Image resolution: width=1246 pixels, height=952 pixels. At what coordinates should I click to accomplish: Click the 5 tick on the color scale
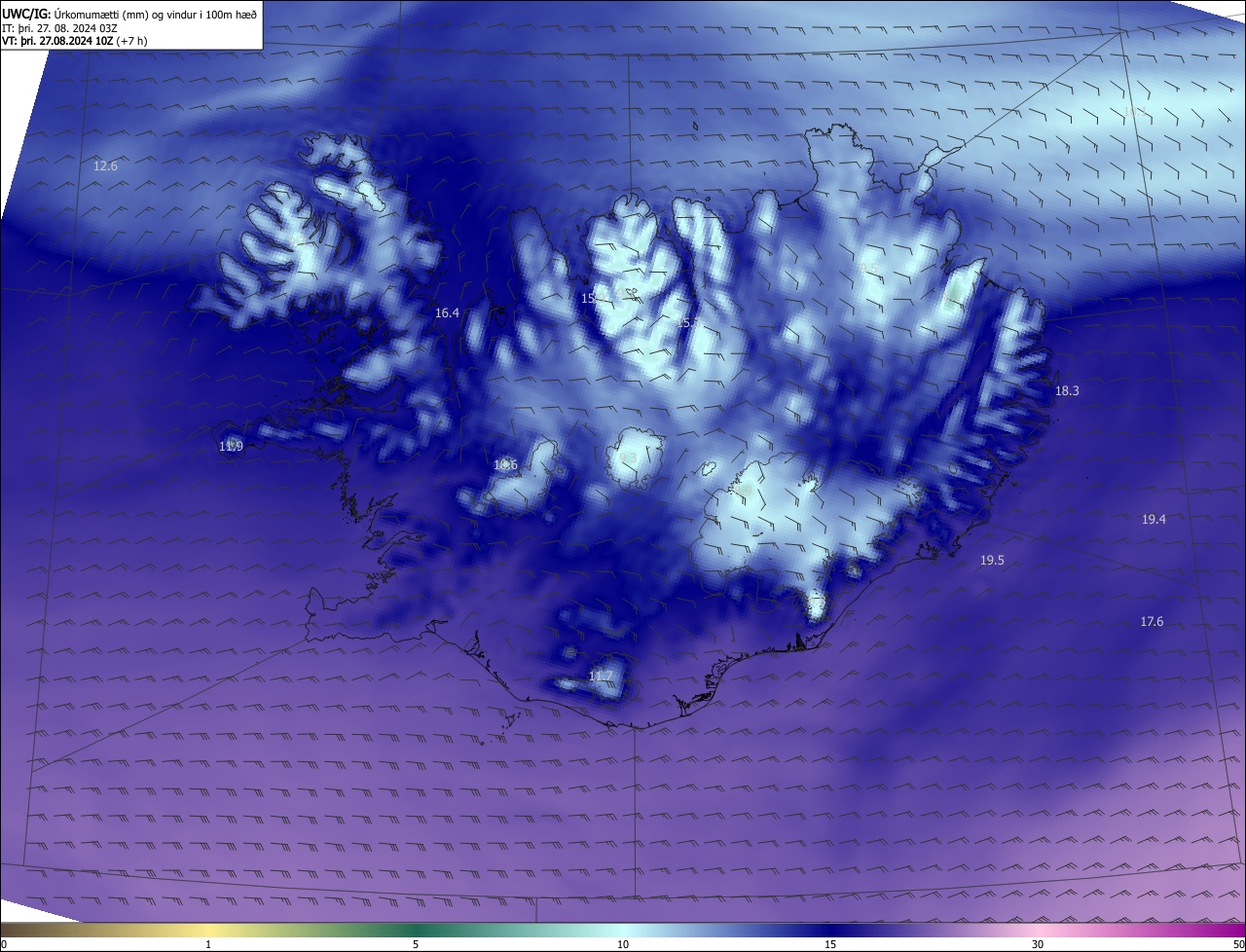point(416,945)
